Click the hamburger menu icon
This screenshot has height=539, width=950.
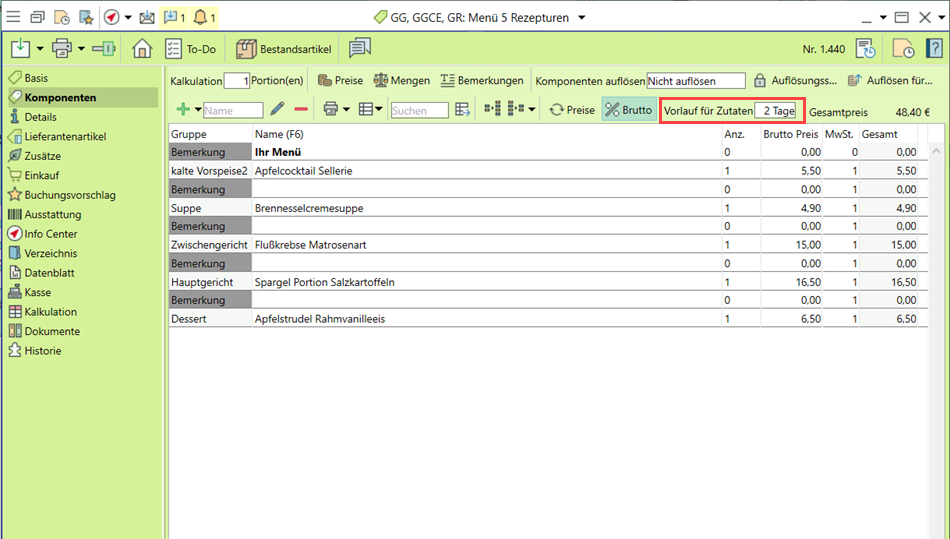click(x=13, y=17)
